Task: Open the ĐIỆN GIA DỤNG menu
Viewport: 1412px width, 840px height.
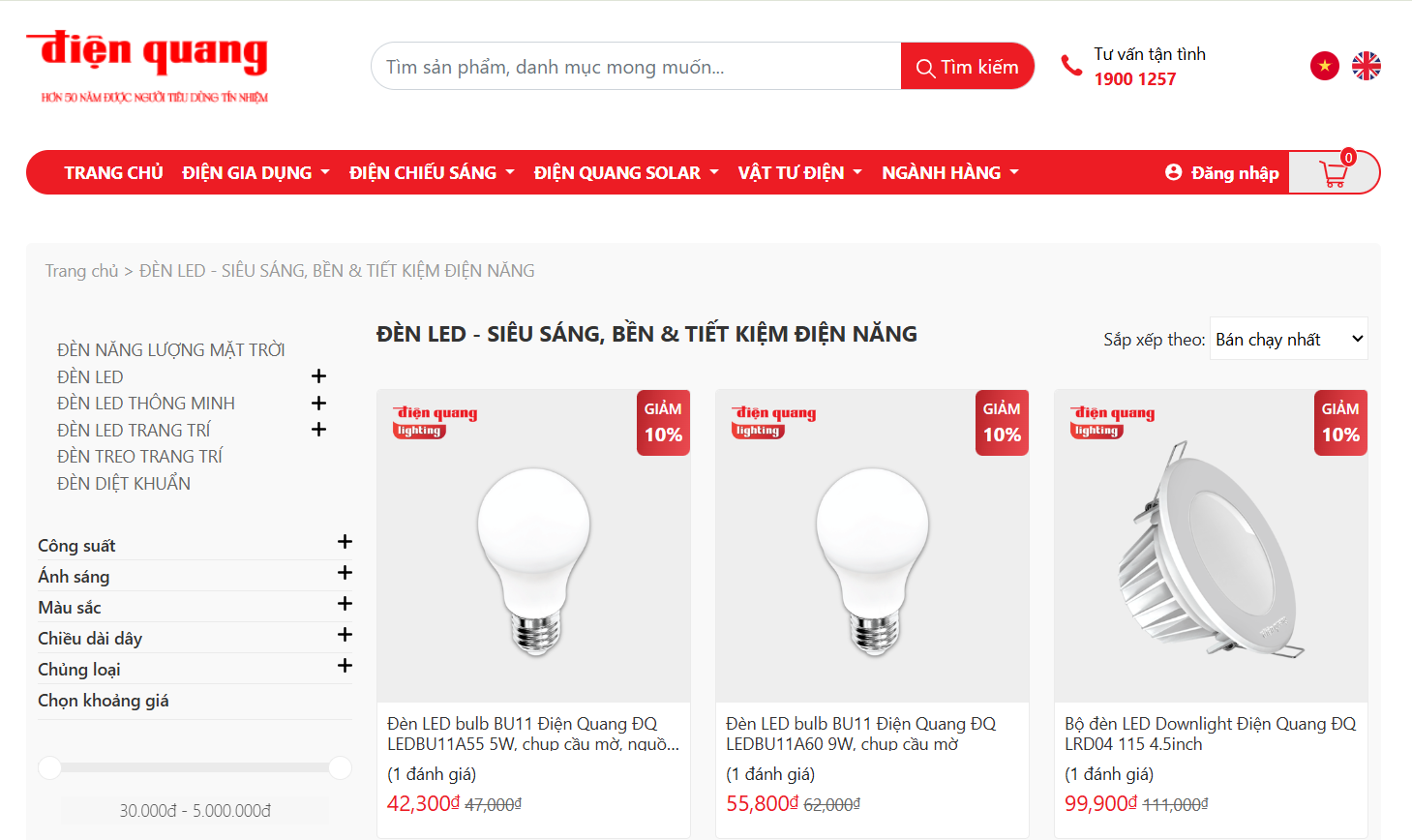Action: [255, 172]
